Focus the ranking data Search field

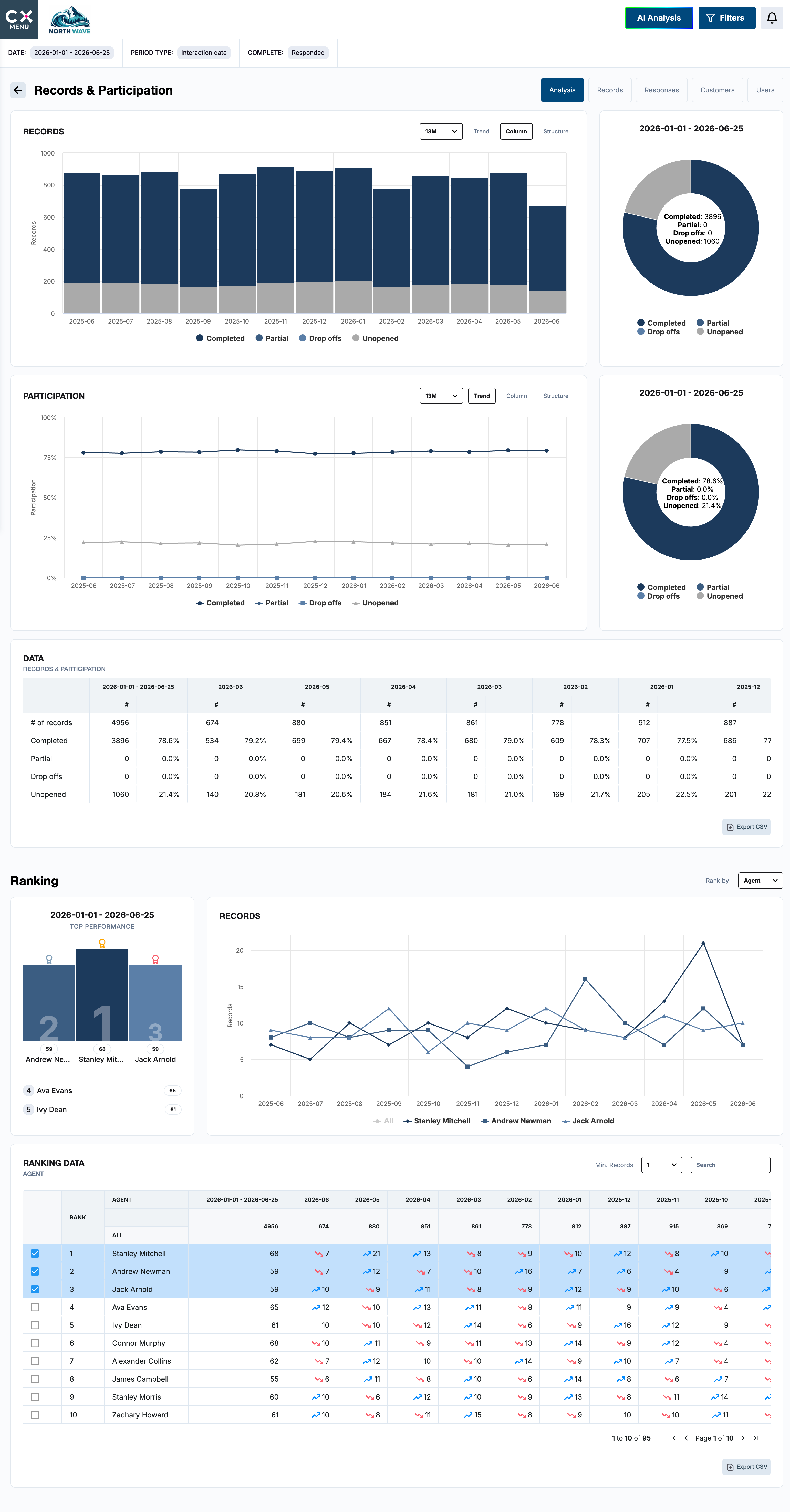coord(730,1165)
